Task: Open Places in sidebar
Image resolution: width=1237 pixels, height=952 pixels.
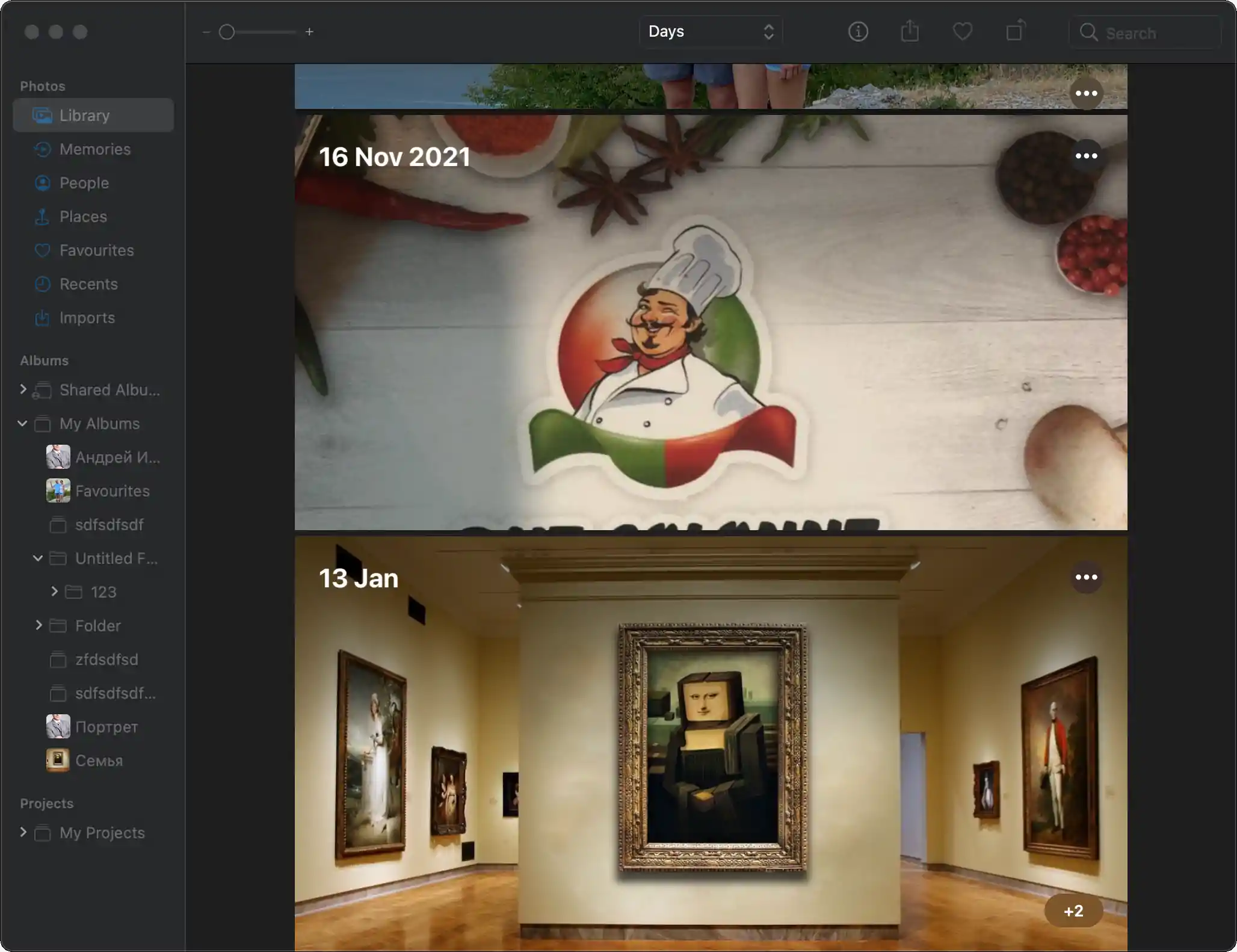Action: [x=83, y=216]
